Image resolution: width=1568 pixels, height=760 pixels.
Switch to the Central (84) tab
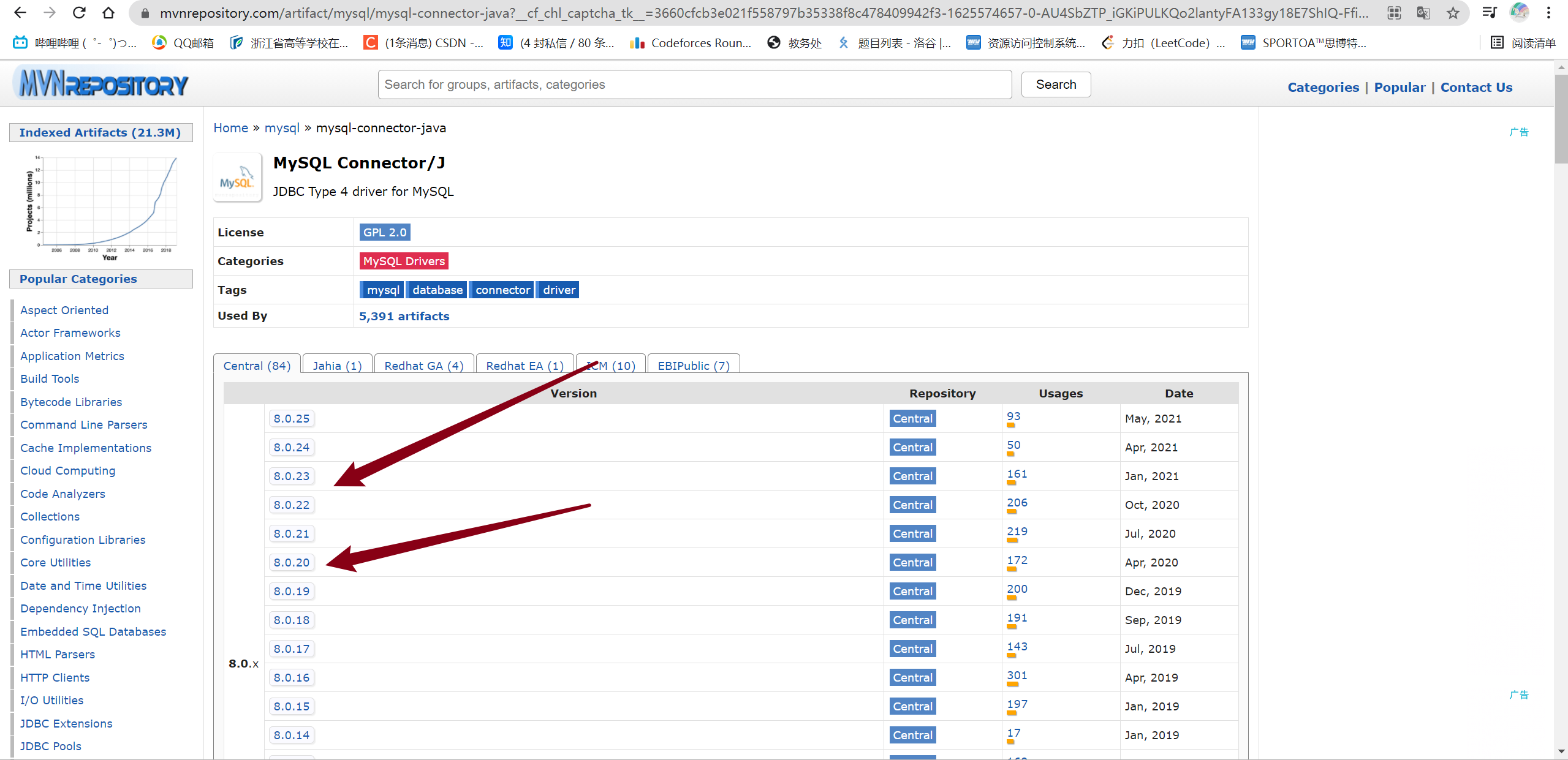pyautogui.click(x=257, y=365)
